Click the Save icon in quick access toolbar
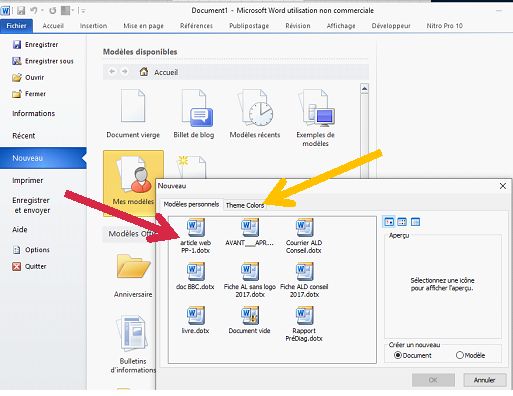Viewport: 513px width, 396px height. (21, 11)
